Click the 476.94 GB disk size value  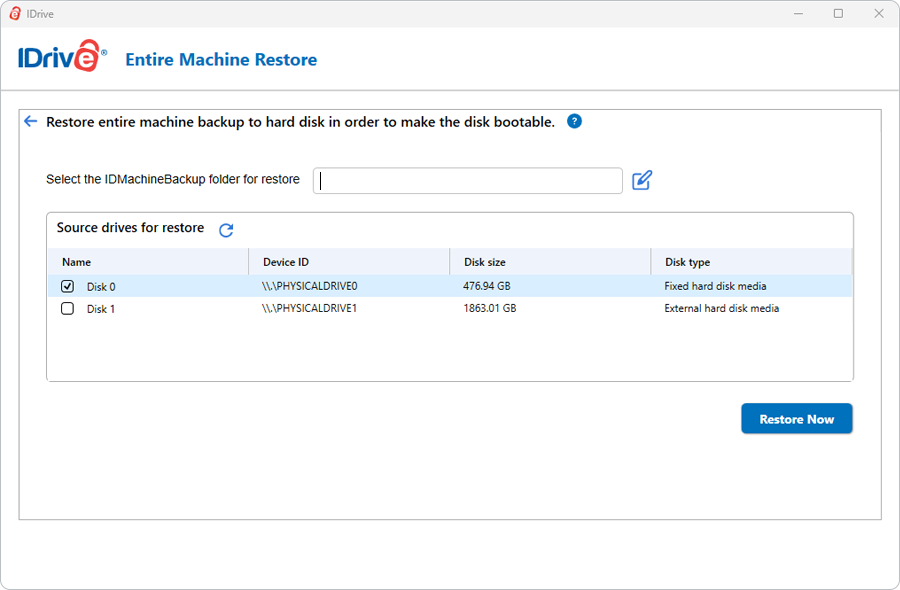487,286
